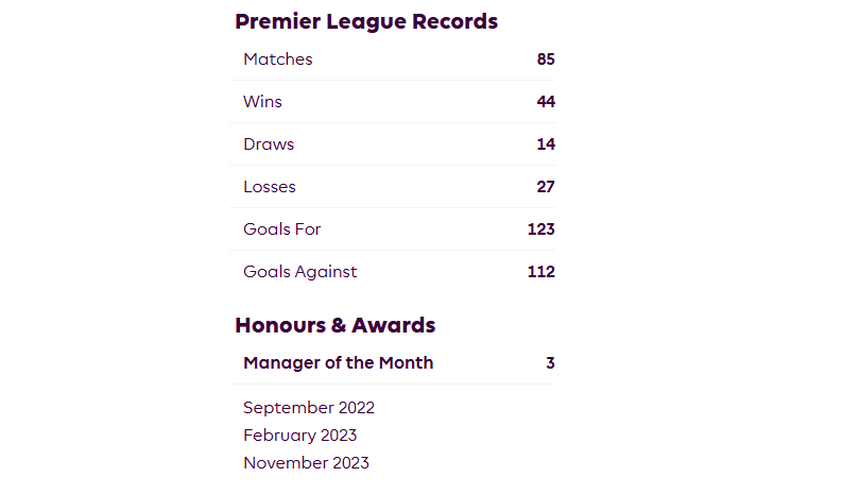Viewport: 860px width, 494px height.
Task: Select the September 2022 award entry
Action: (309, 408)
